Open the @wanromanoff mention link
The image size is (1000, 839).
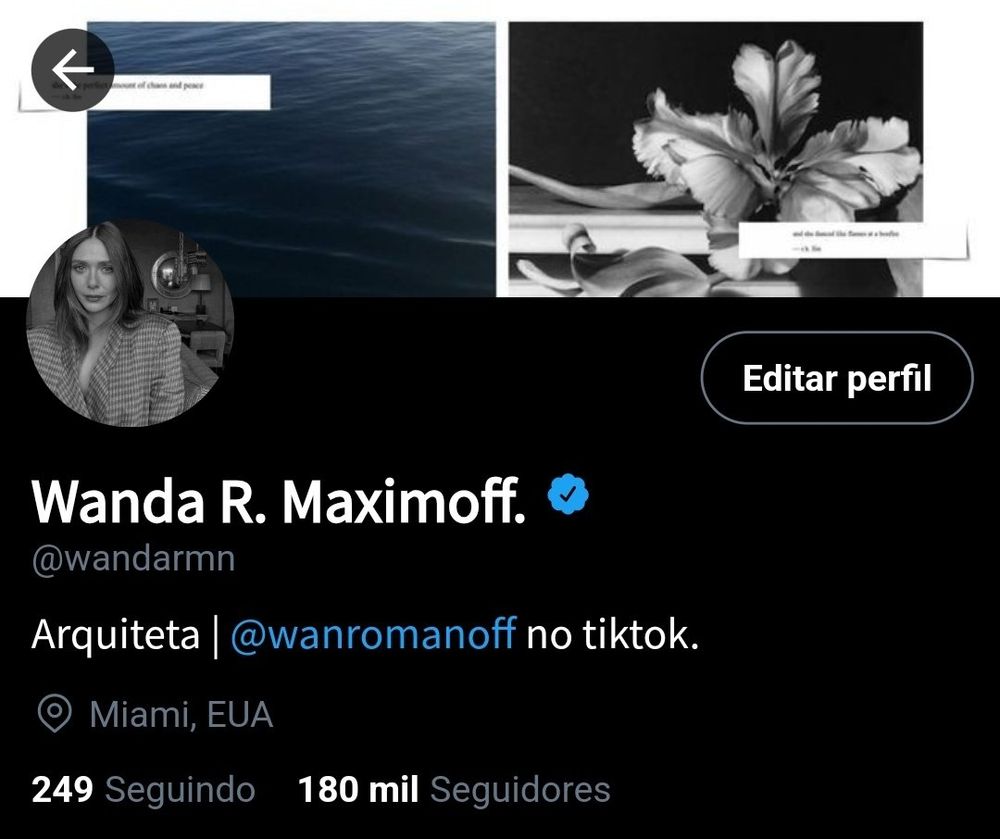[372, 634]
